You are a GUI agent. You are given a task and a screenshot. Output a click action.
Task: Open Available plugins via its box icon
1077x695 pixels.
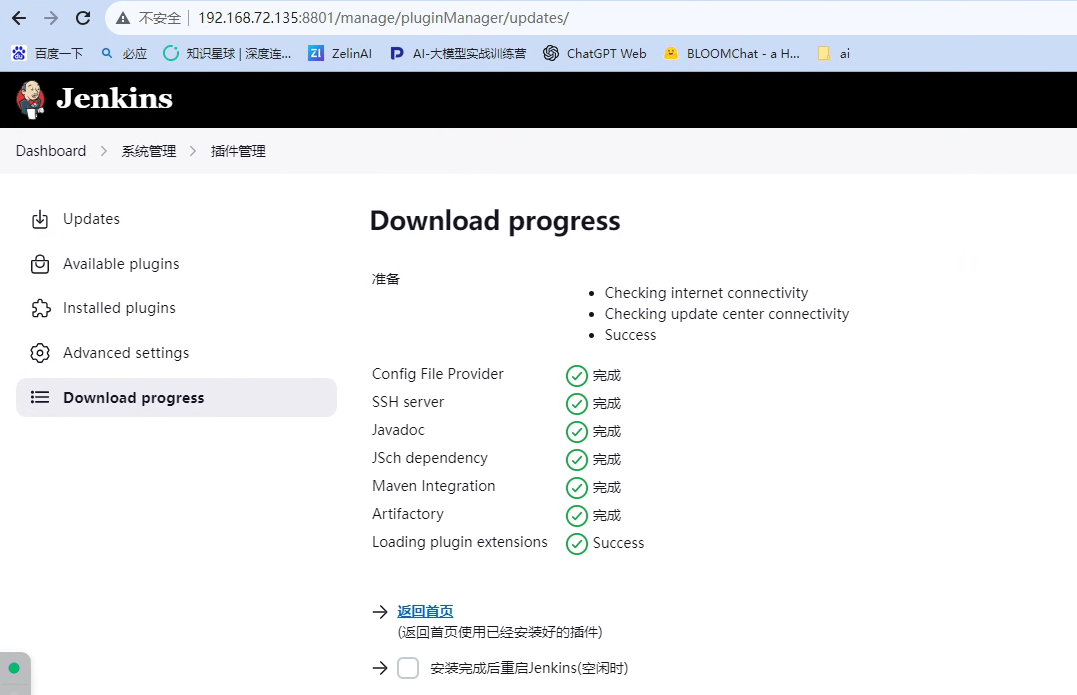(x=40, y=263)
